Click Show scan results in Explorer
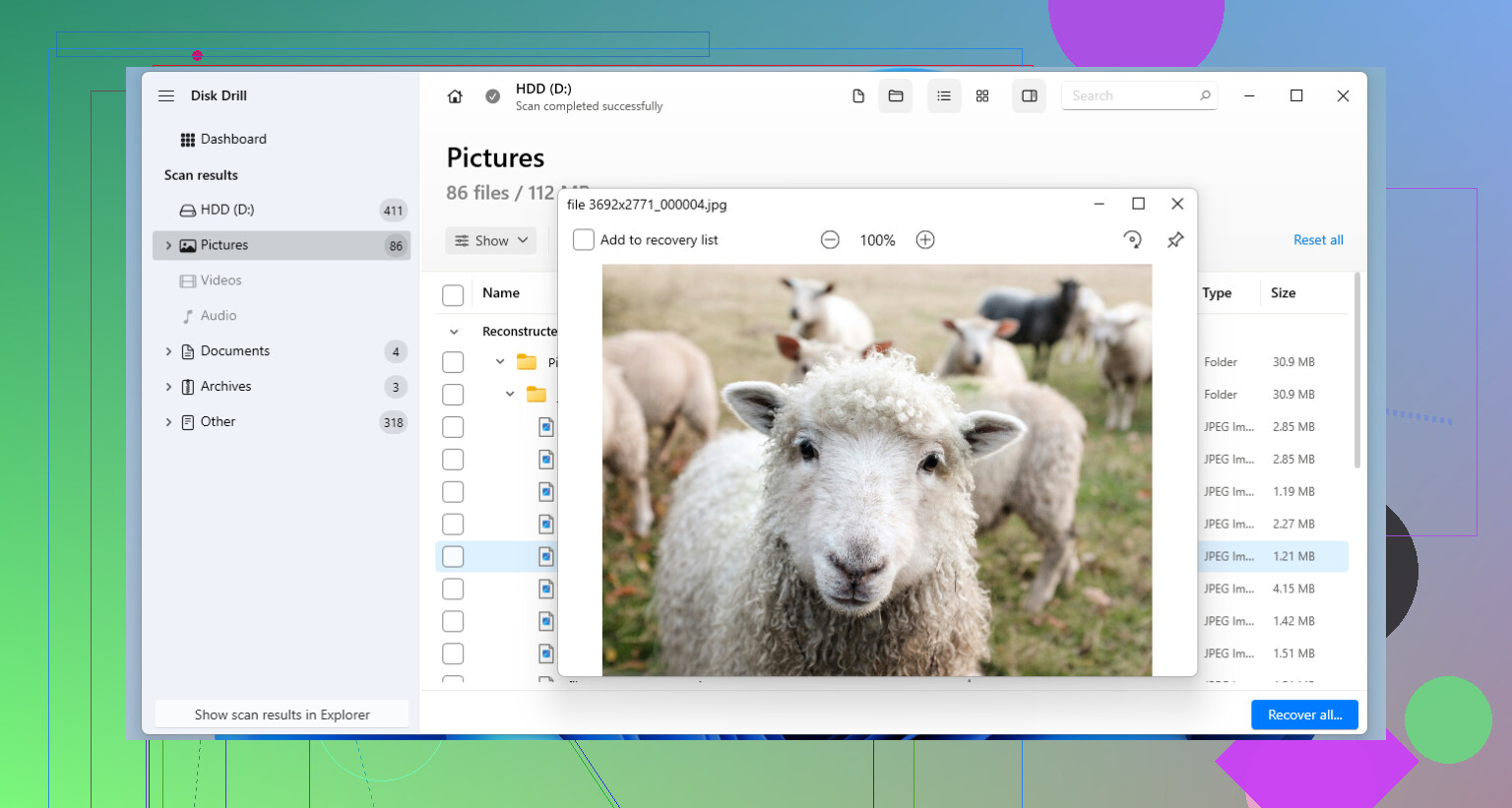 point(283,715)
